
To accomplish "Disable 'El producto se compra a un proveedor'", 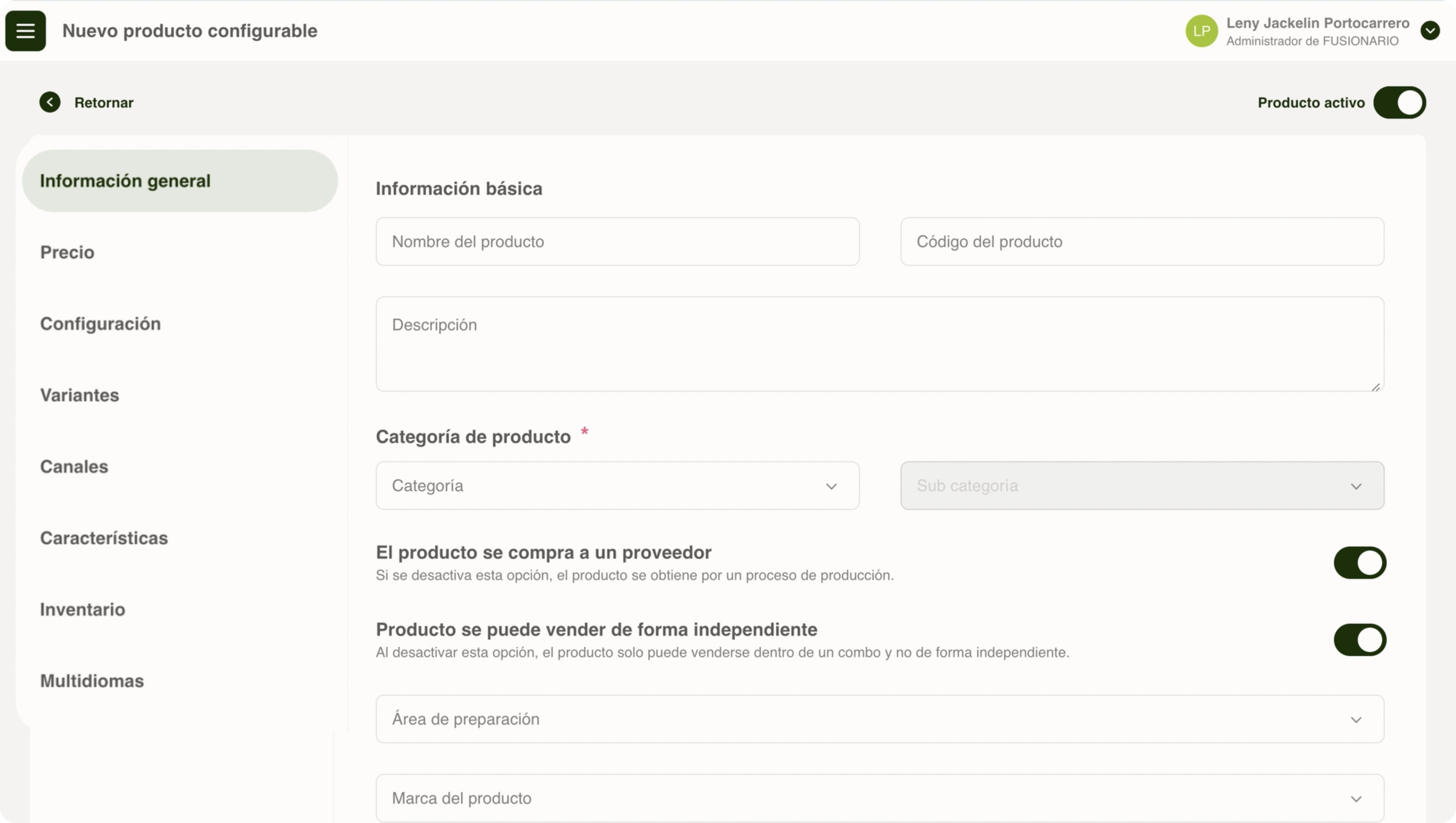I will [1359, 563].
